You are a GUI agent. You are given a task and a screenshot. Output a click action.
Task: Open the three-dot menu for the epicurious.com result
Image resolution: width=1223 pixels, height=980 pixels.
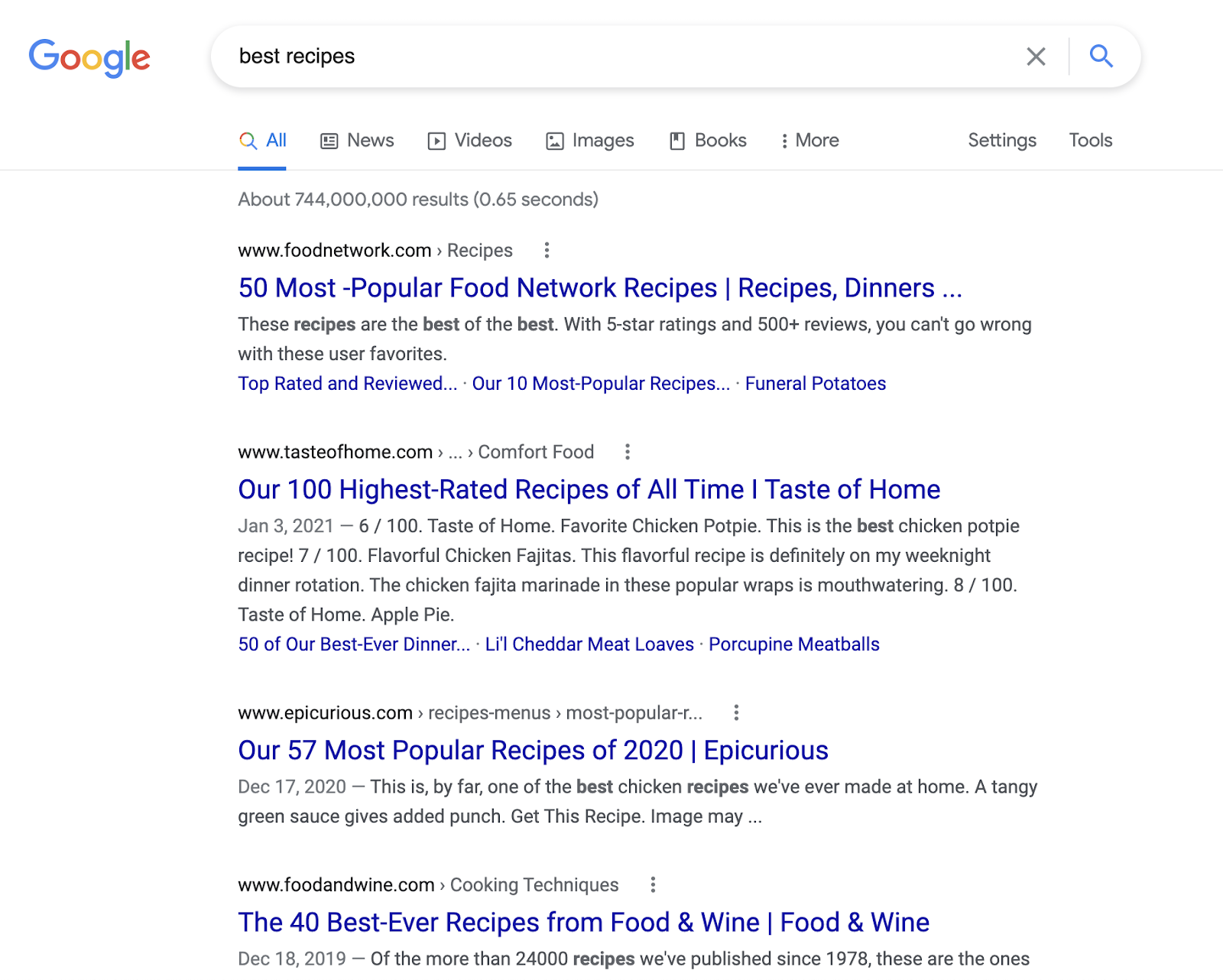(x=736, y=712)
